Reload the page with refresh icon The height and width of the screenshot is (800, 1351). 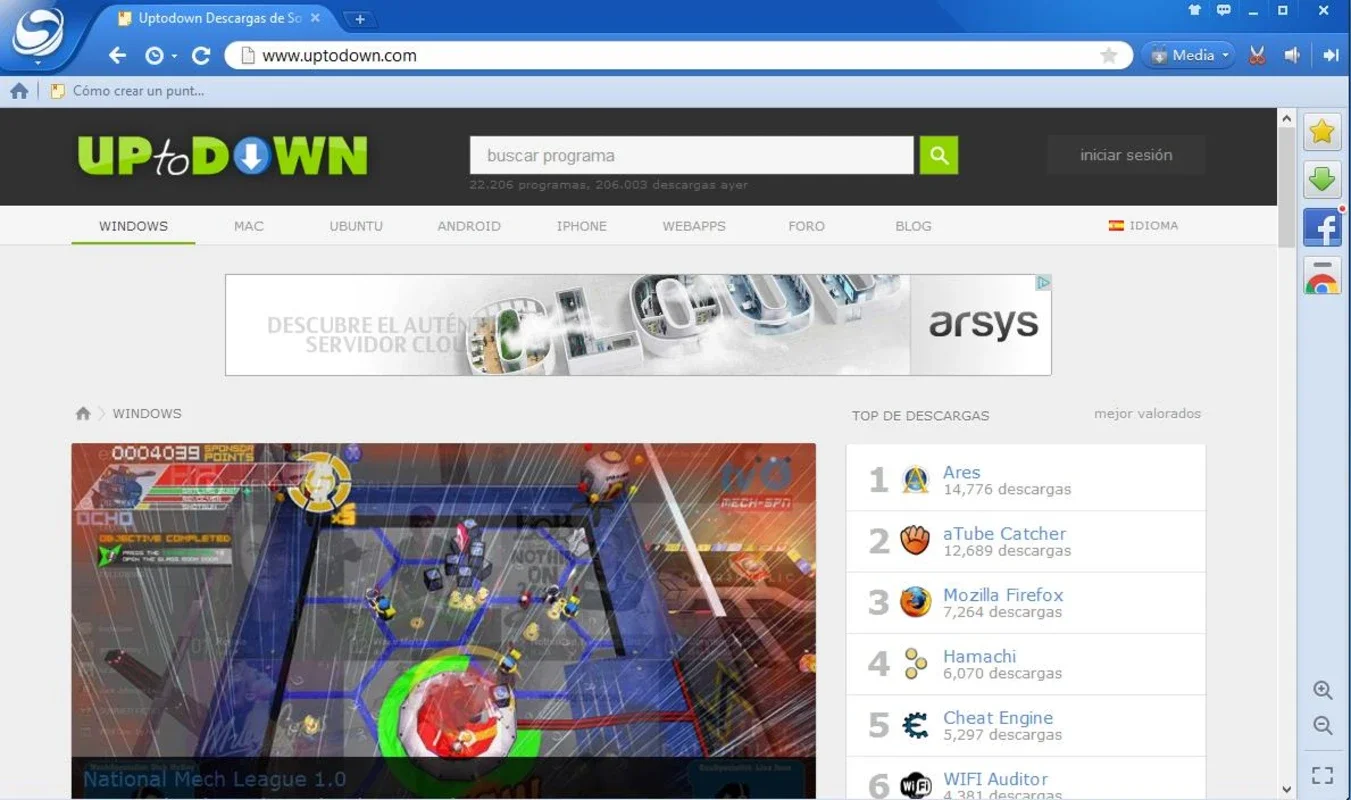[201, 56]
